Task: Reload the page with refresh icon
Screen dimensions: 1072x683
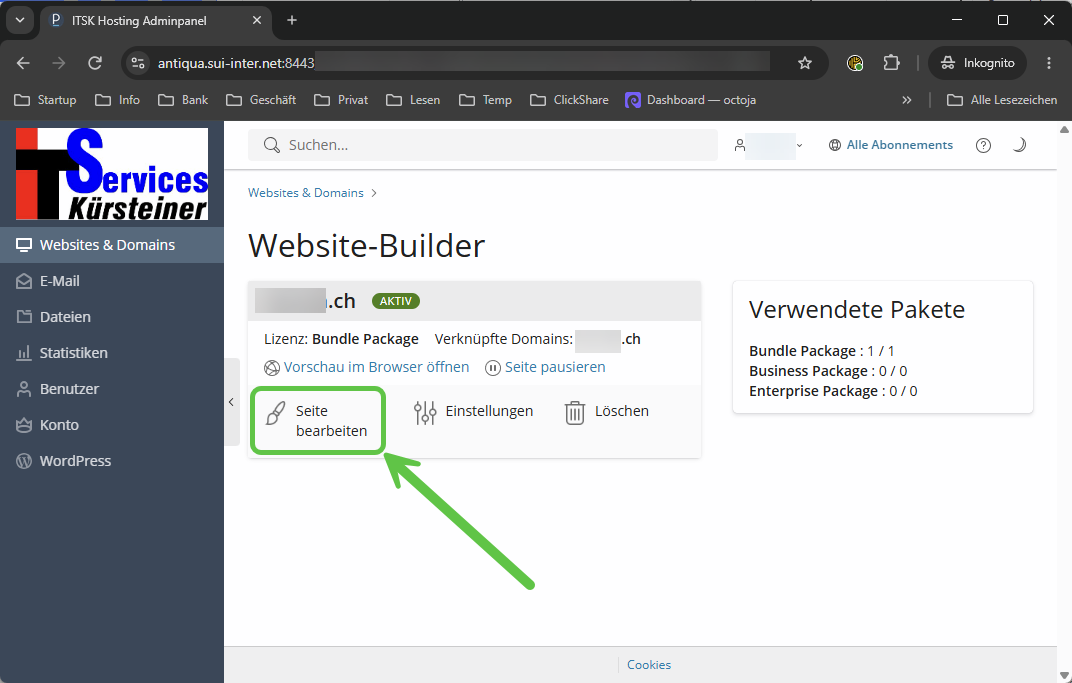Action: 95,63
